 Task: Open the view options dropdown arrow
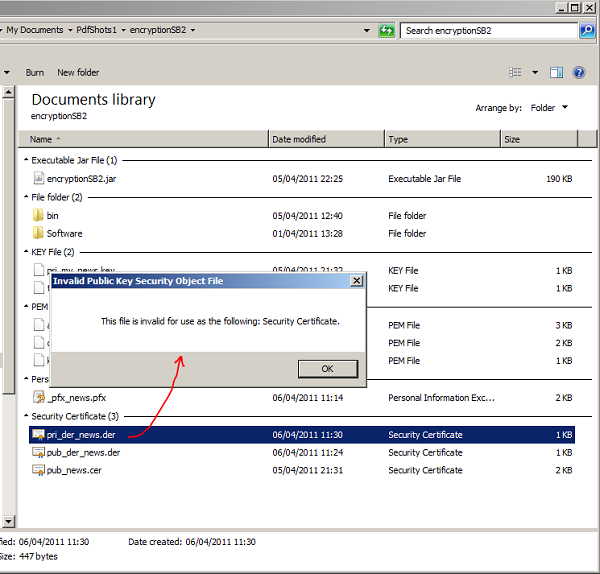pos(535,72)
